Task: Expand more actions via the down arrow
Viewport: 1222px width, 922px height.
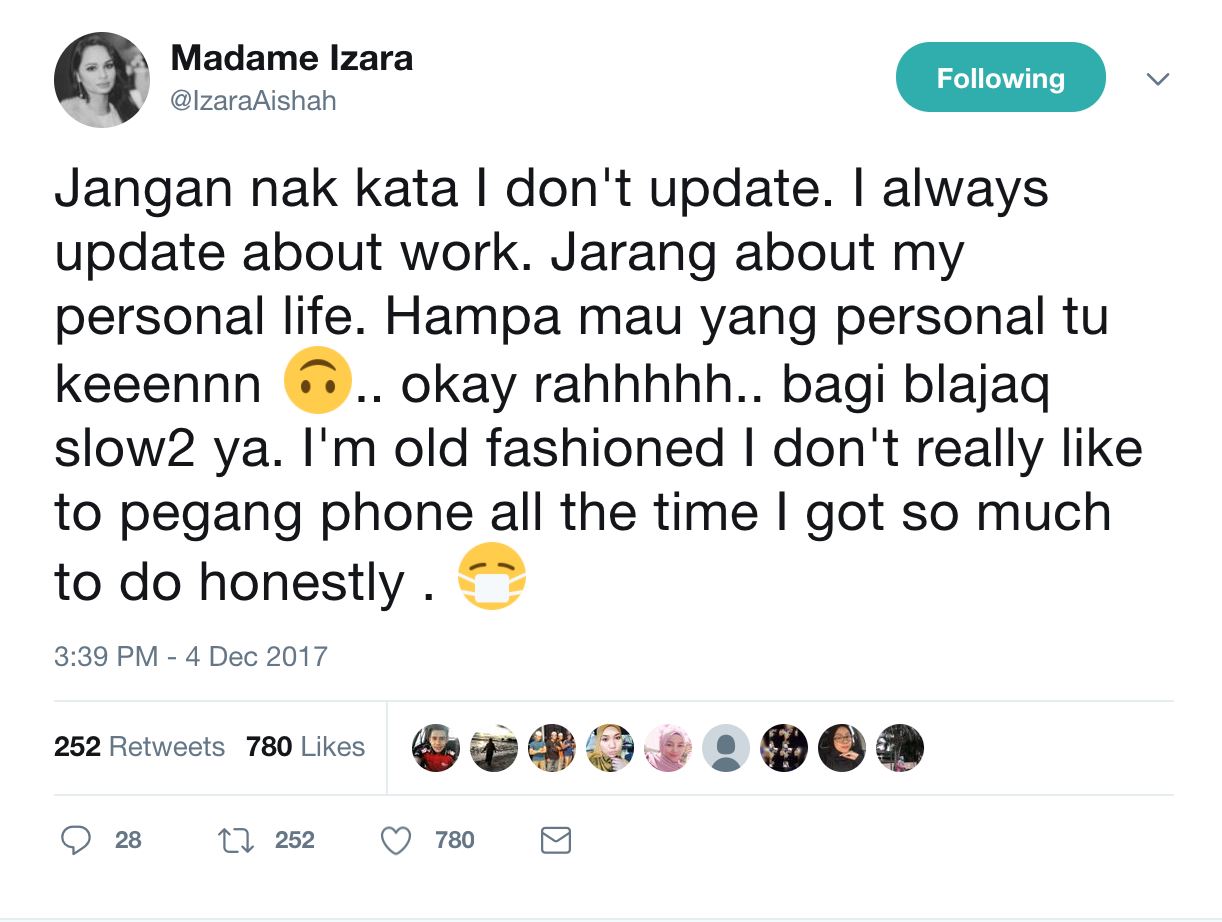Action: (x=1157, y=77)
